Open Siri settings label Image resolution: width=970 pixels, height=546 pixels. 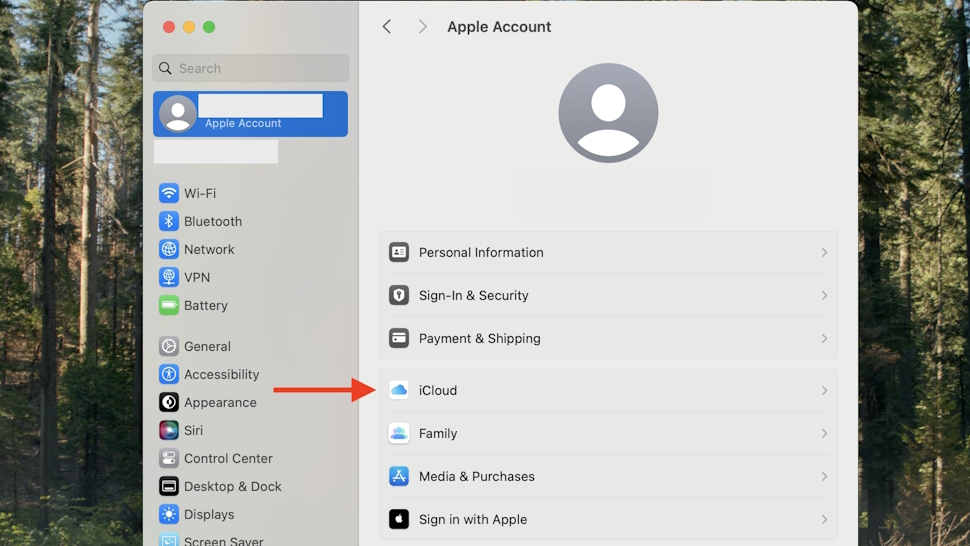coord(193,430)
